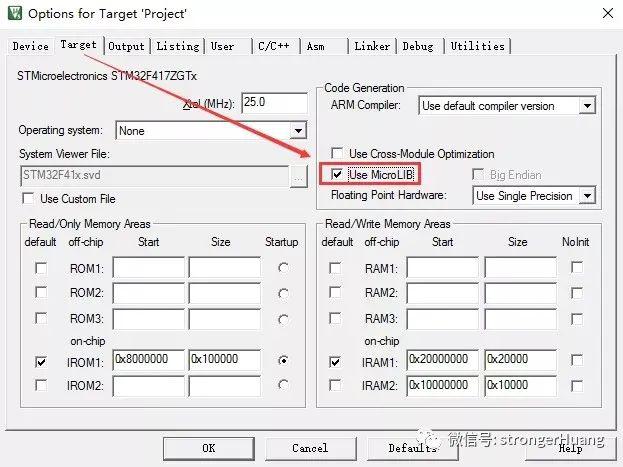Switch to the Asm tab
623x467 pixels.
pyautogui.click(x=324, y=46)
